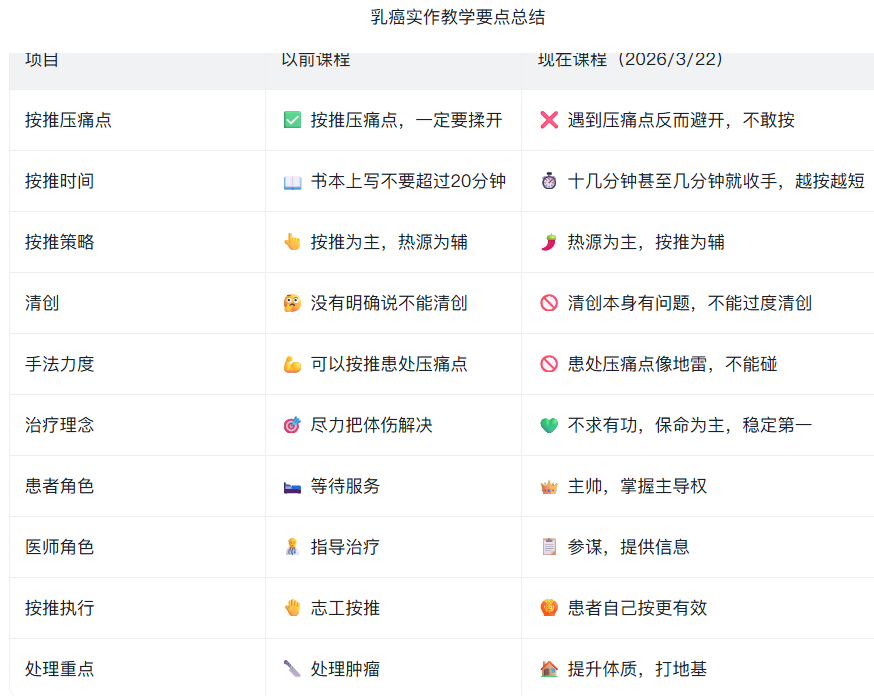Click the crown icon beside 主帅，掌握主导权
Screen dimensions: 874x696
point(549,486)
